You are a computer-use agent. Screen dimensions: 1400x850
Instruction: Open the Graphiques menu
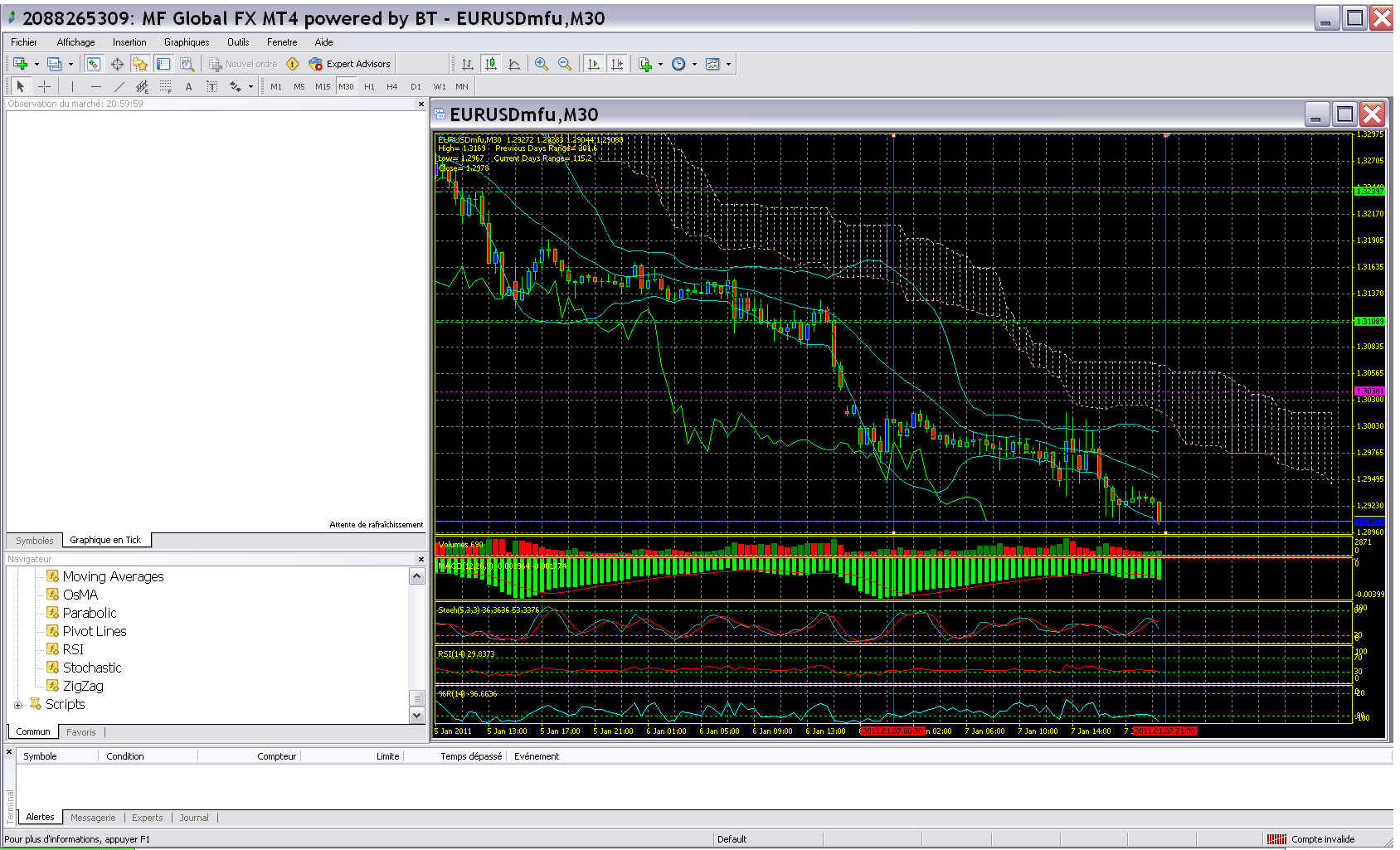(x=187, y=42)
